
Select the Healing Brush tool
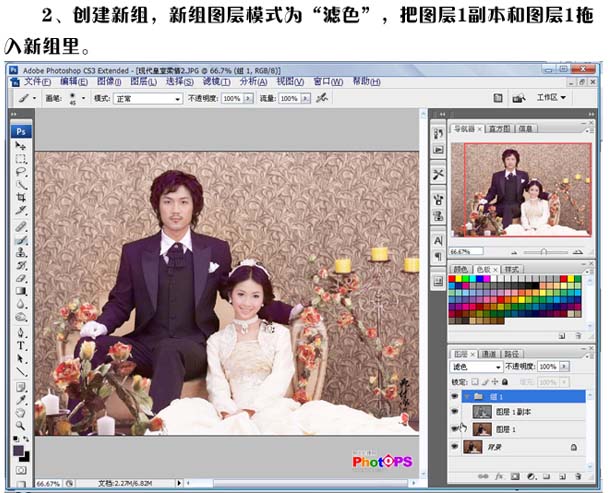[21, 226]
